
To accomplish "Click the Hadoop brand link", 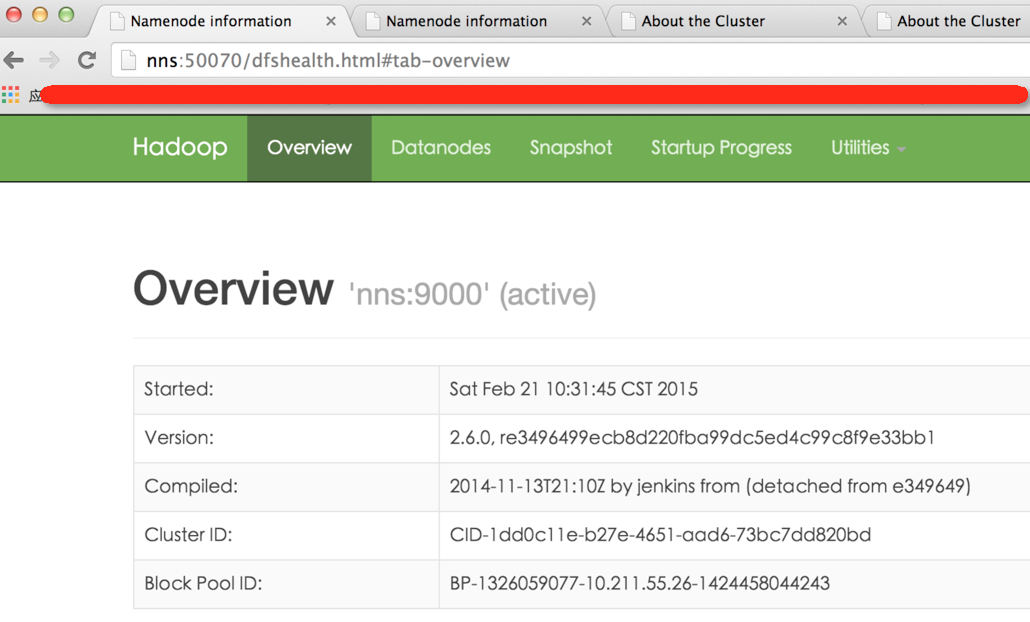I will tap(180, 148).
